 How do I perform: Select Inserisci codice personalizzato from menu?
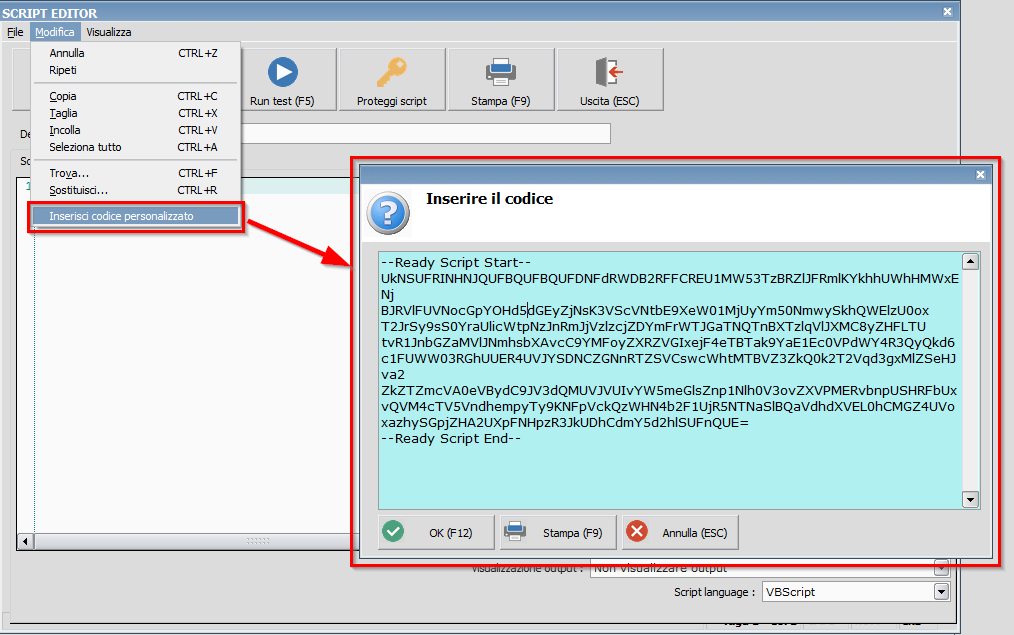(x=135, y=215)
